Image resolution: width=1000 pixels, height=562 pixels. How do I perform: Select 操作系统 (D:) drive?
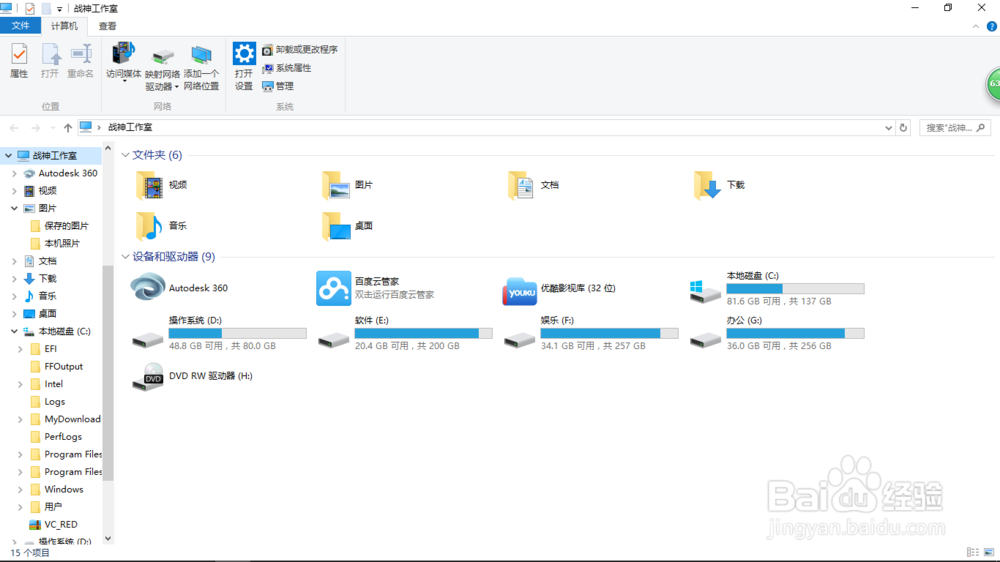click(219, 333)
